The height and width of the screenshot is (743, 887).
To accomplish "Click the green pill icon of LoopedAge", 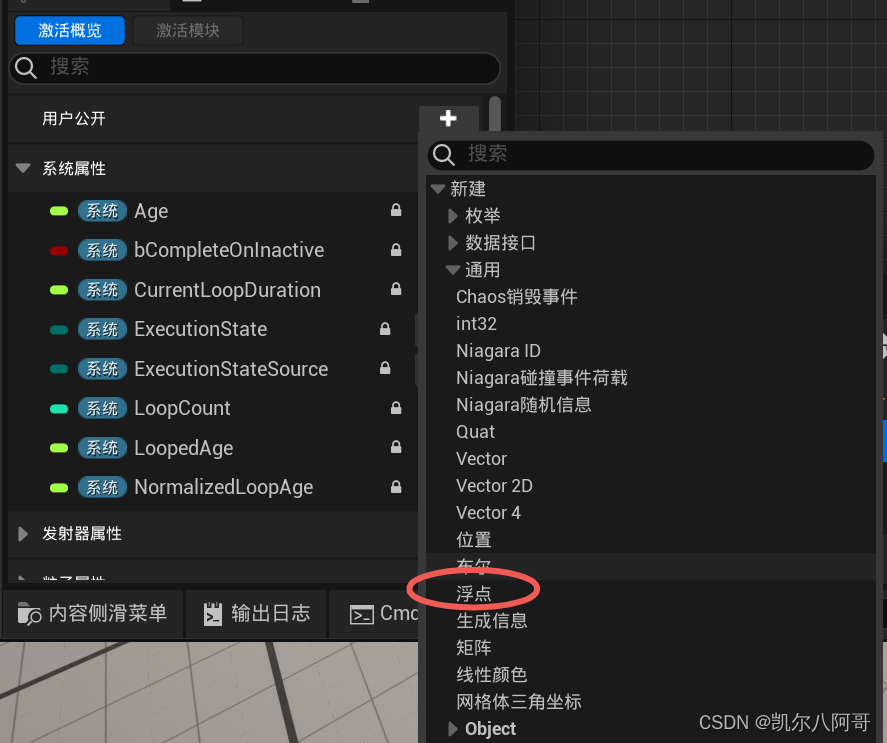I will (x=59, y=448).
